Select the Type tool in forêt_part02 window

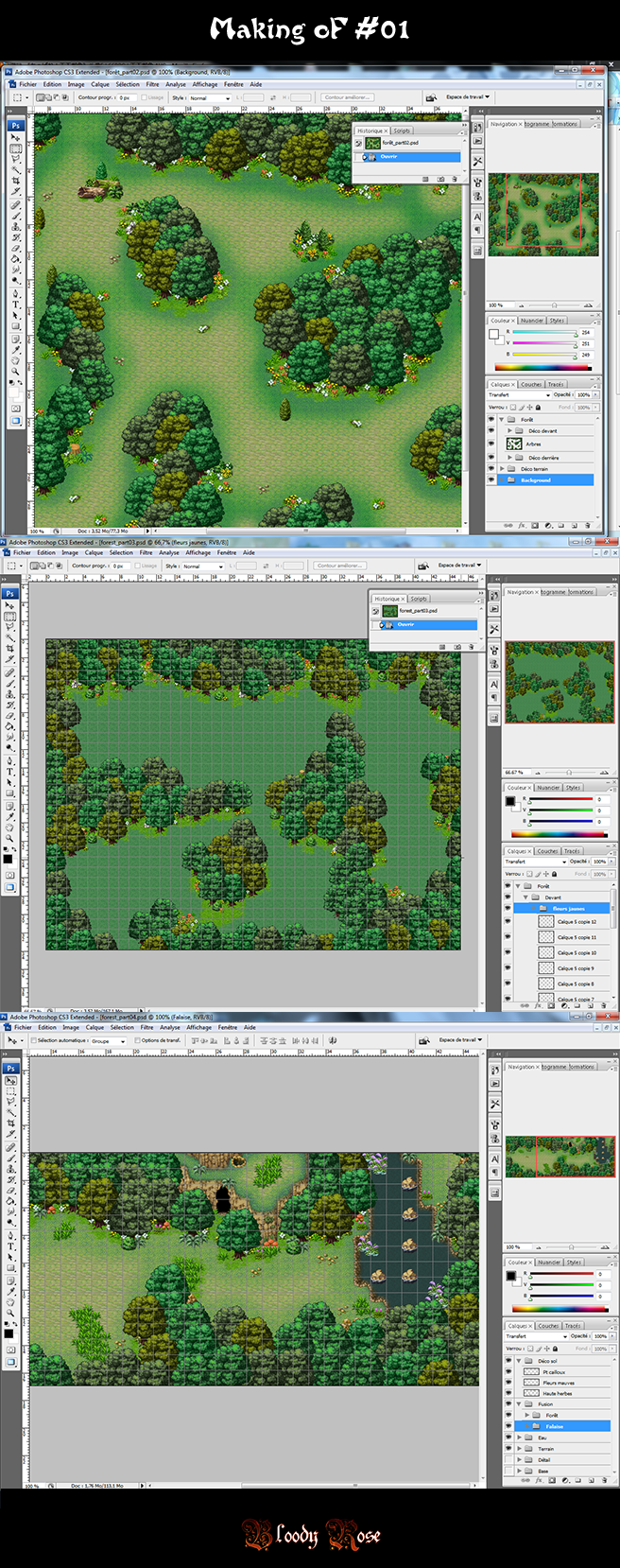[x=16, y=305]
